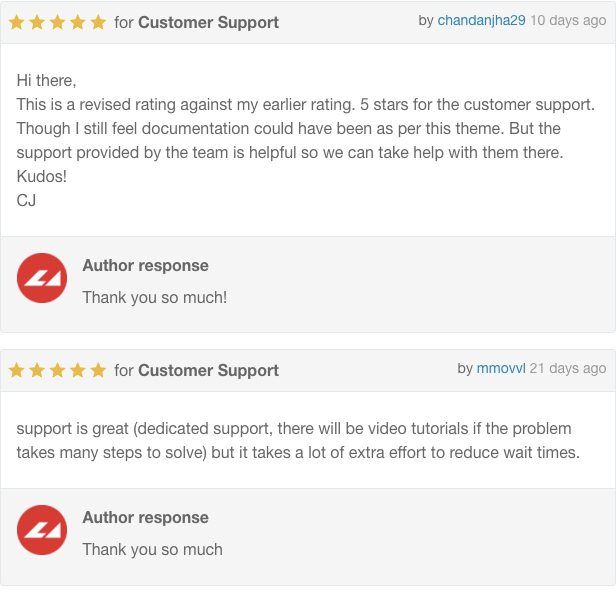Click the "Kudos!" line in the first review

(x=42, y=176)
